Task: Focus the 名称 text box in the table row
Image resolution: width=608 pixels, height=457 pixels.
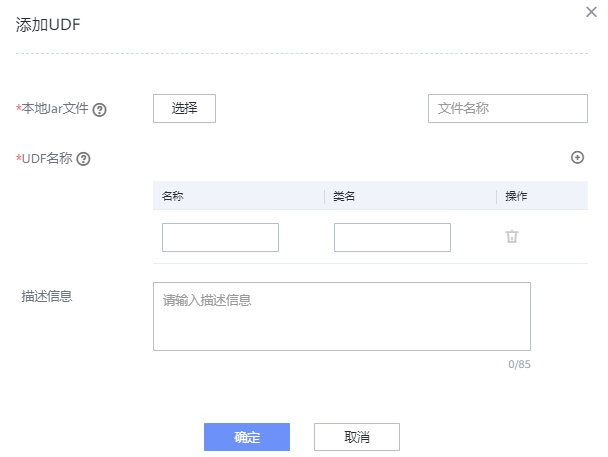Action: 220,237
